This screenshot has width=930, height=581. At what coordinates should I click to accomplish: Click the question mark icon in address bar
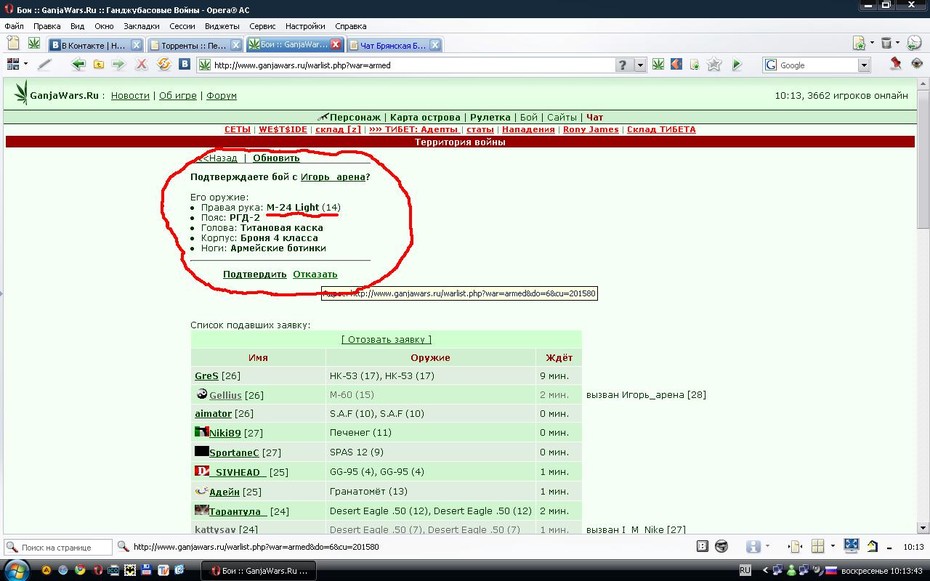622,65
